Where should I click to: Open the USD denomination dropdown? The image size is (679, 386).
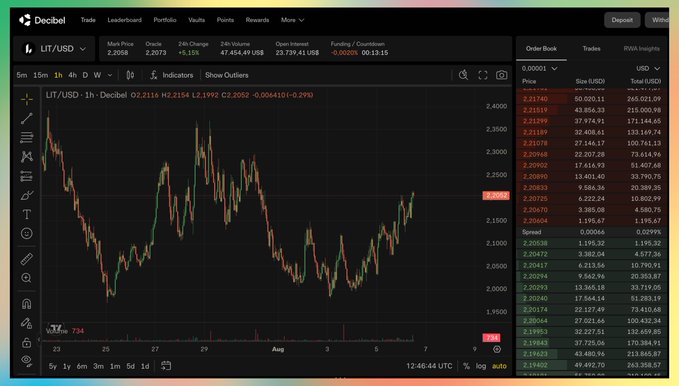click(648, 68)
